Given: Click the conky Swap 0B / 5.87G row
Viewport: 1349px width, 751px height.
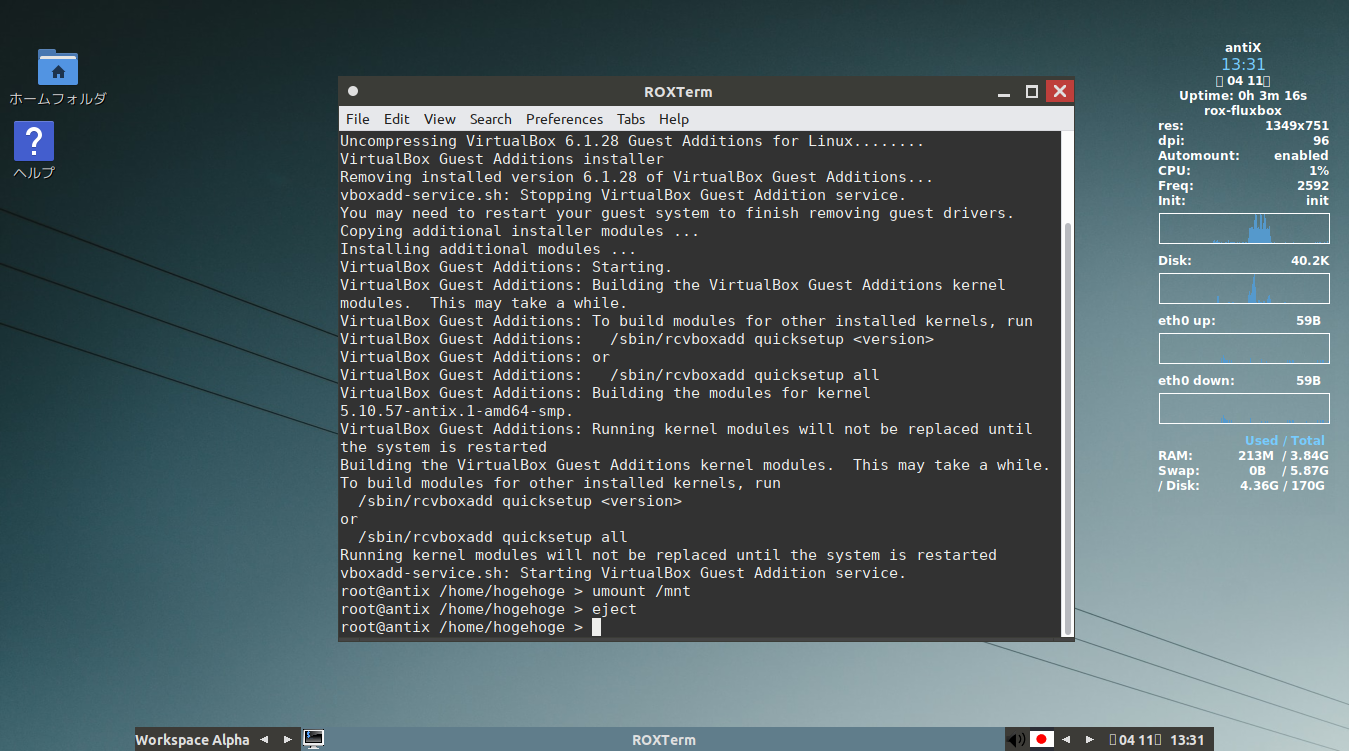Looking at the screenshot, I should tap(1241, 471).
